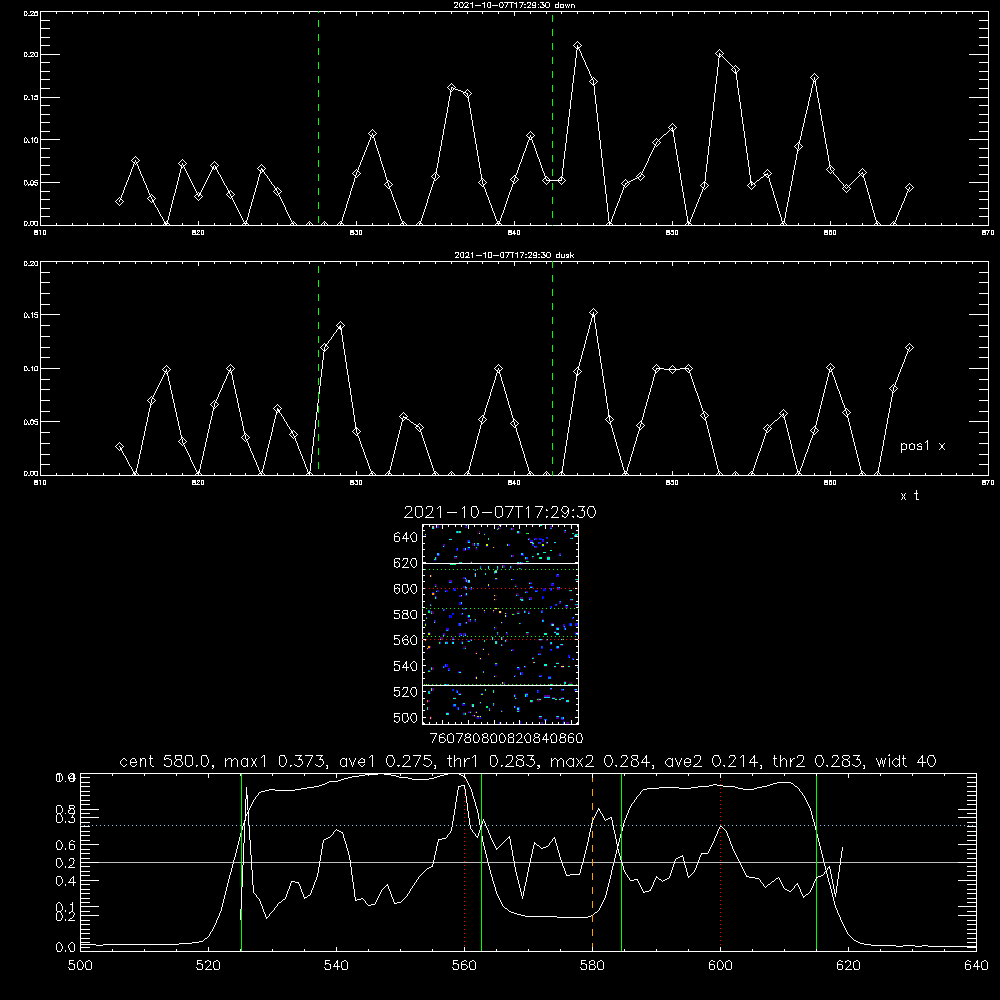
Task: Click the '520' label on the image's vertical axis
Action: point(406,692)
